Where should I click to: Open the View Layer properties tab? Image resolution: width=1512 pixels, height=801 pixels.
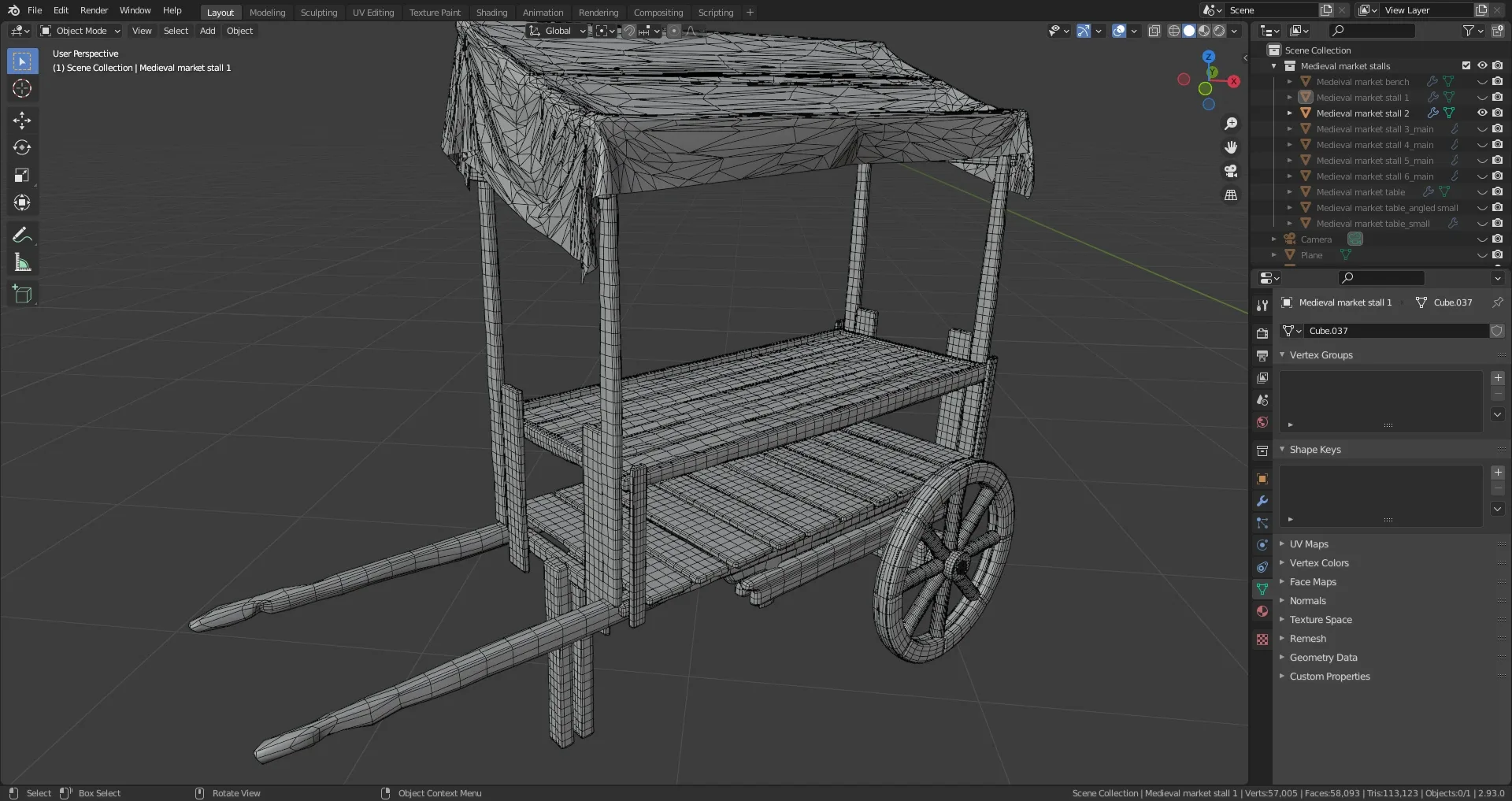pyautogui.click(x=1262, y=378)
